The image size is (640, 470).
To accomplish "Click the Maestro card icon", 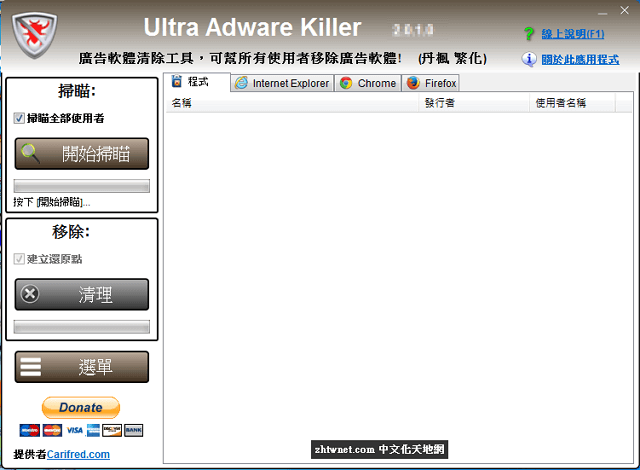I will 30,430.
